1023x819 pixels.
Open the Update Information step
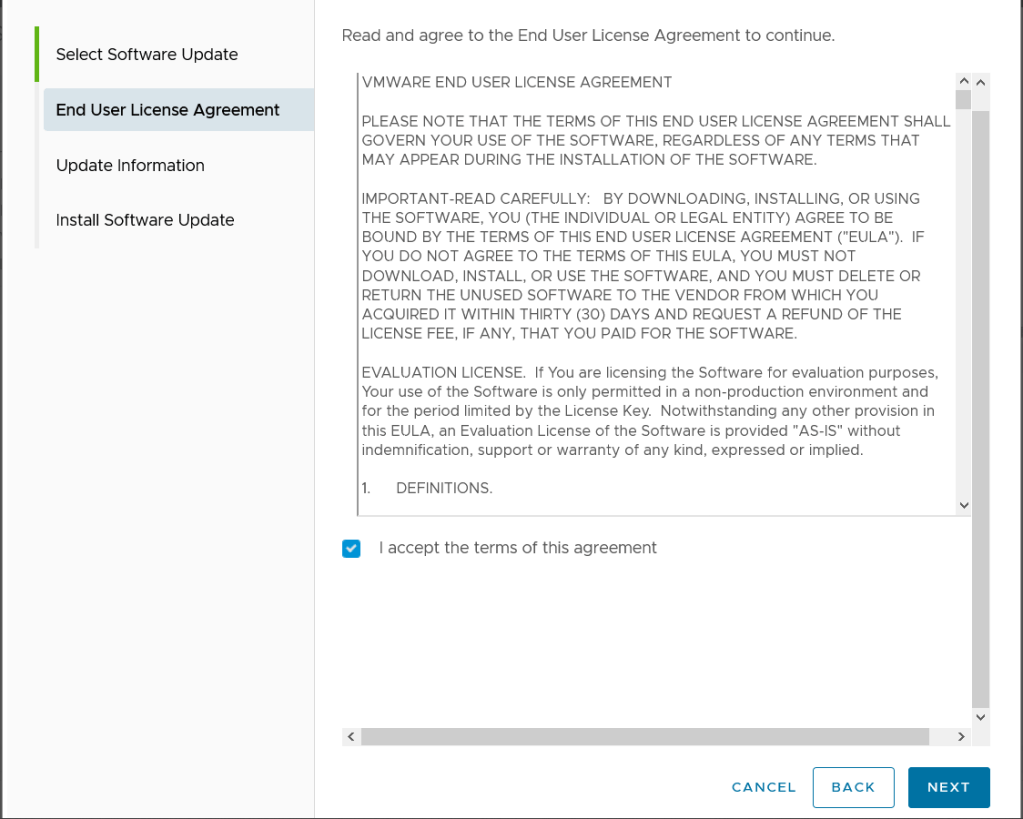130,165
